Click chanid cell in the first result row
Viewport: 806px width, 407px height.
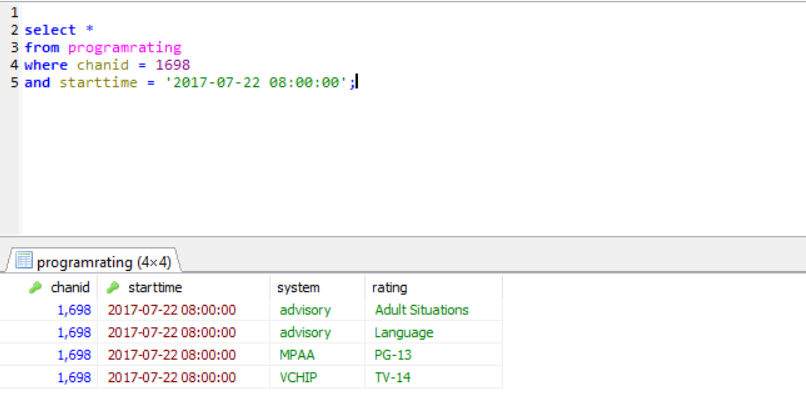click(73, 310)
